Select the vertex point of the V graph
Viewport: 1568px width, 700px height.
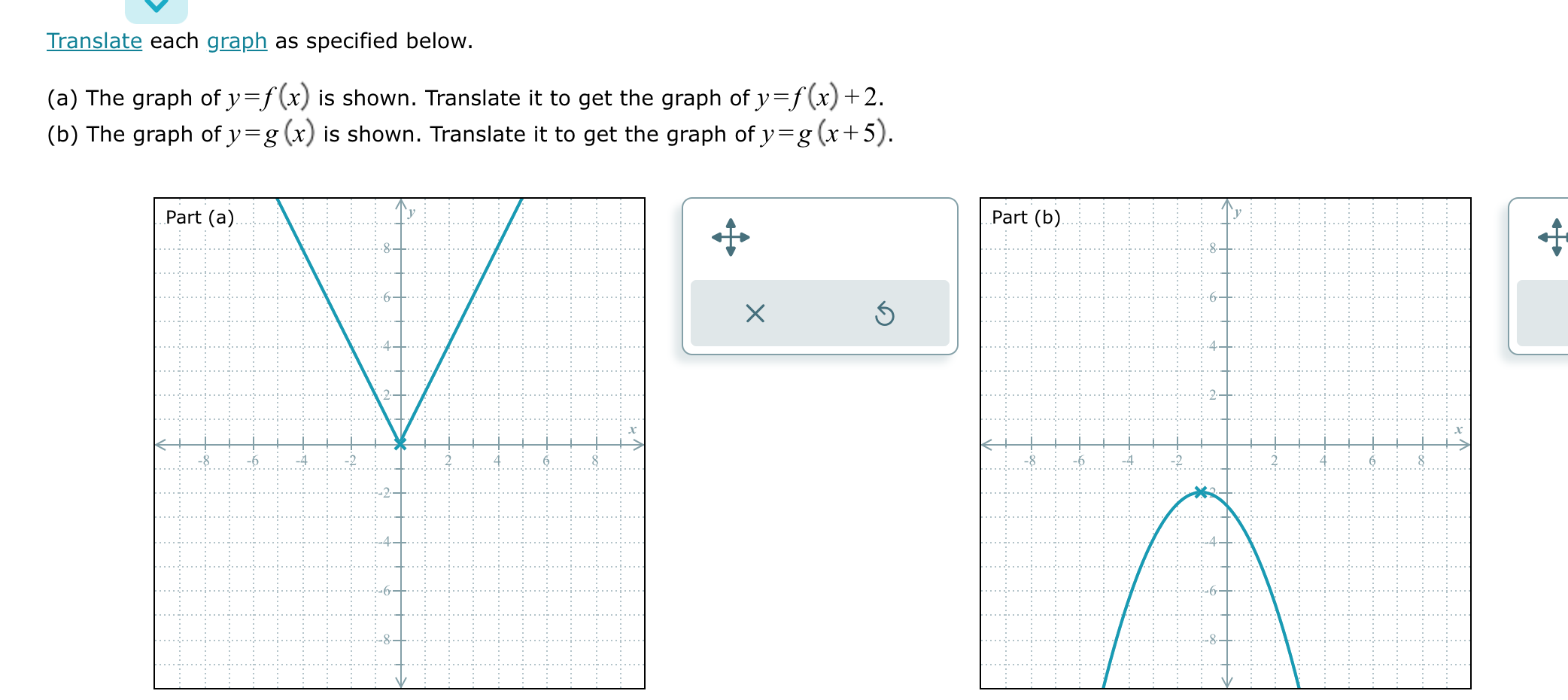click(x=400, y=445)
